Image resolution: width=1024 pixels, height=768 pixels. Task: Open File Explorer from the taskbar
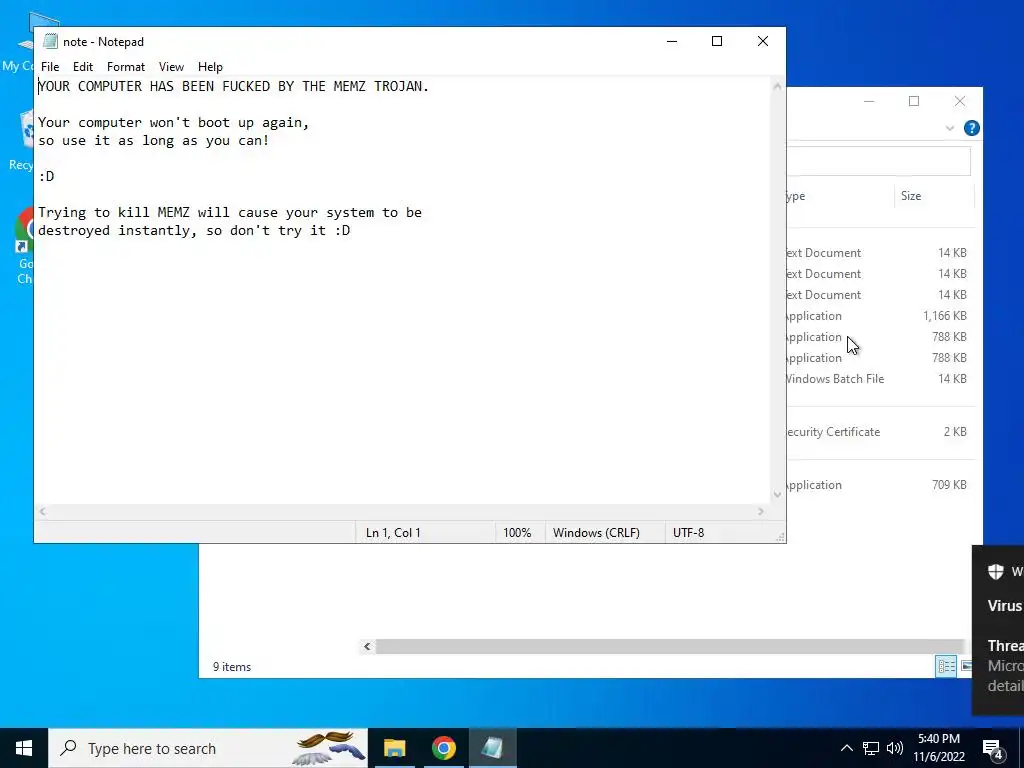pos(394,748)
